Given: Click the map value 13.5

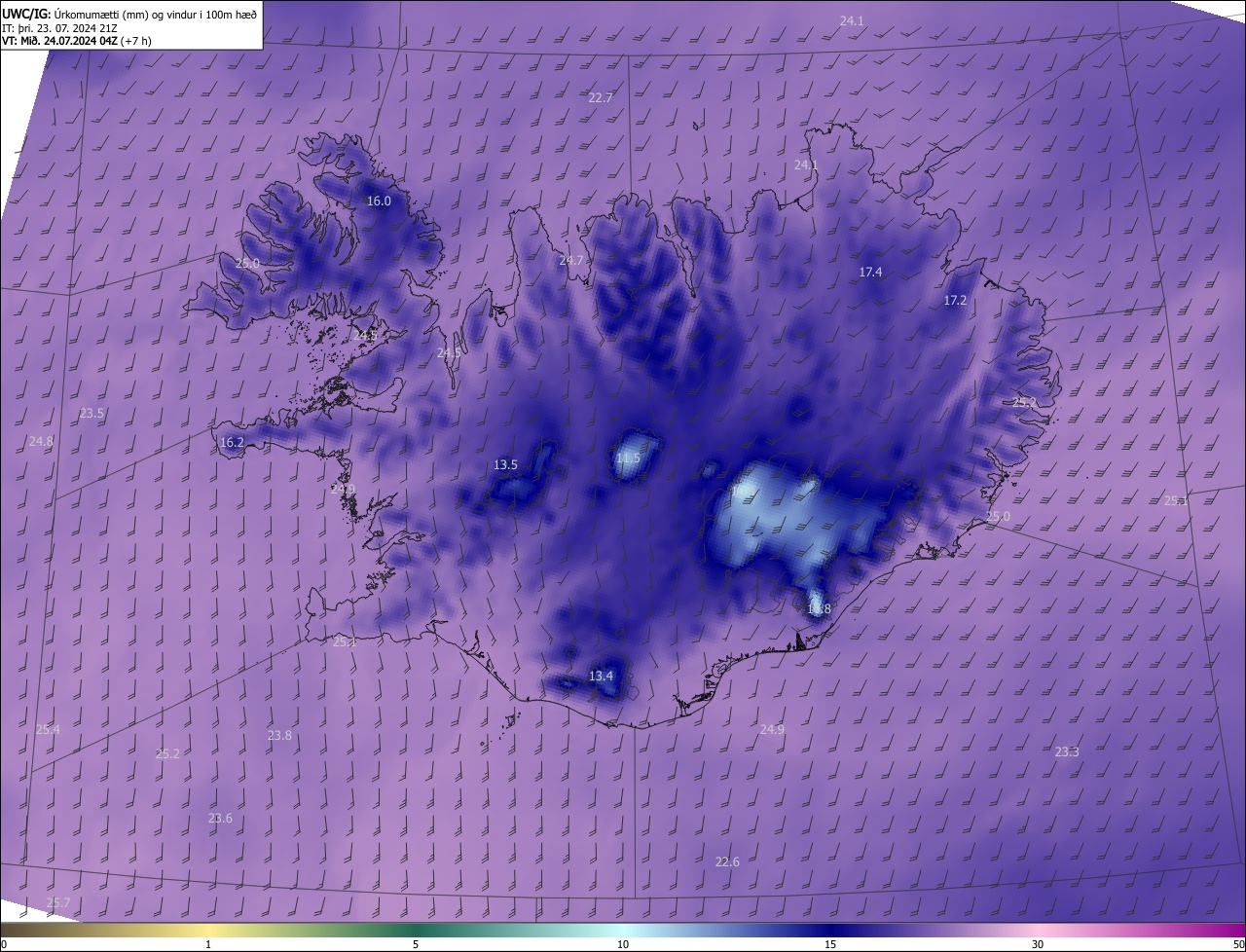Looking at the screenshot, I should (x=505, y=465).
